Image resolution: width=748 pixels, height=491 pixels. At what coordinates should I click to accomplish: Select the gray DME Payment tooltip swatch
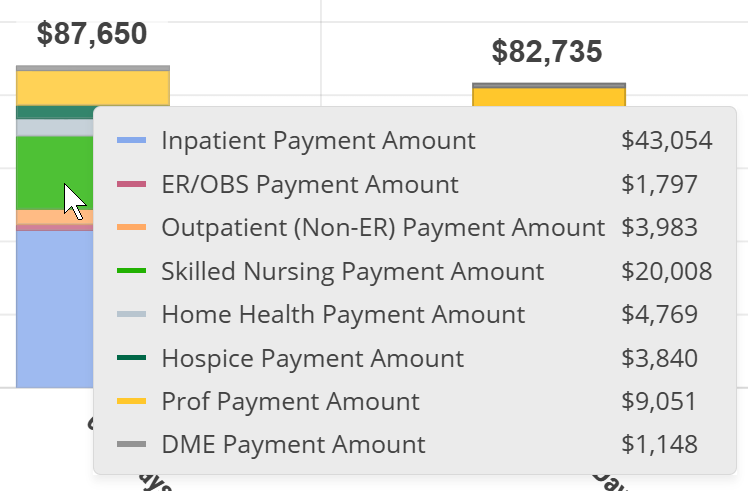131,445
